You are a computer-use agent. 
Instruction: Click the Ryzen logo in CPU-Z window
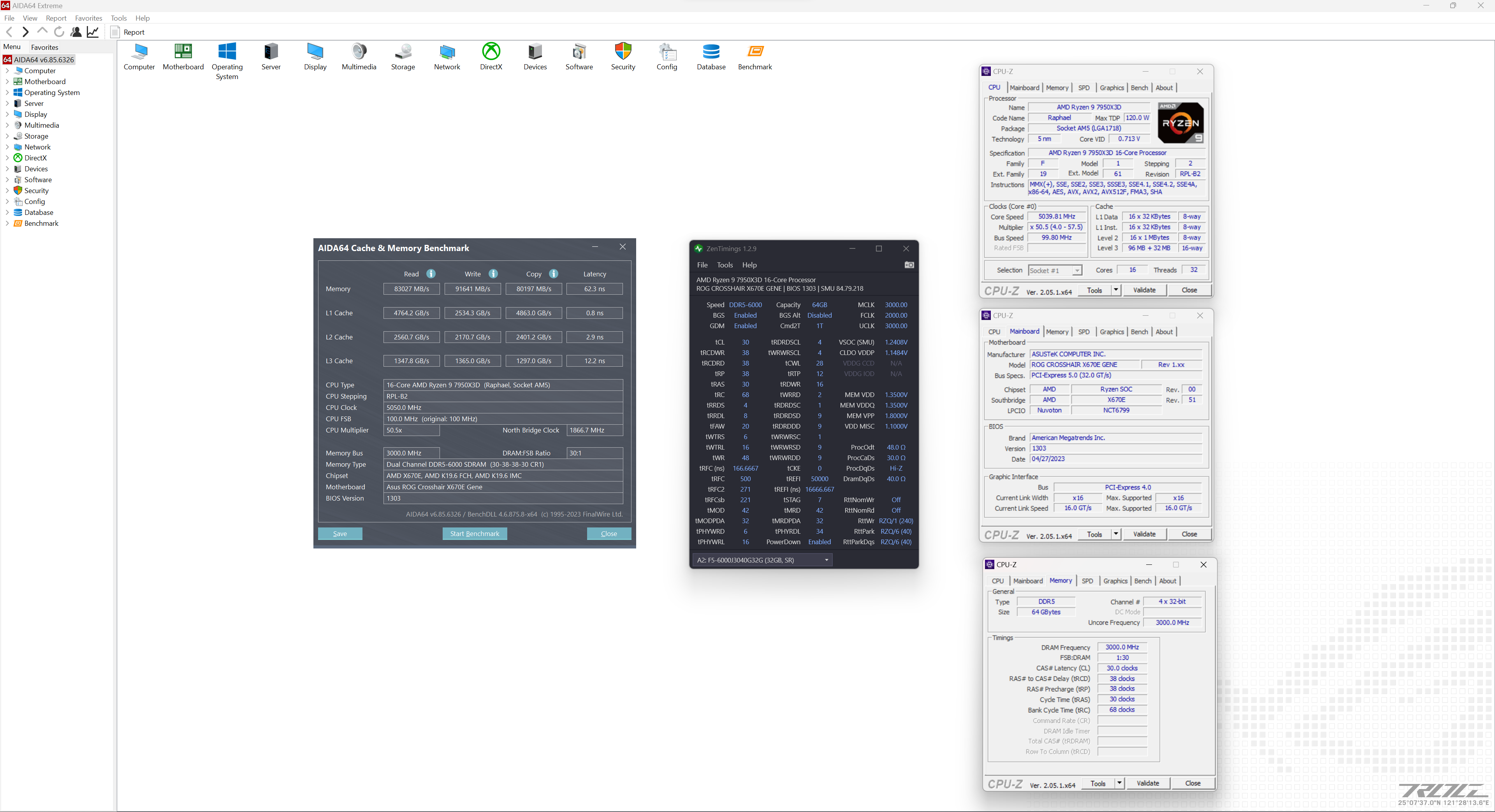[x=1180, y=123]
